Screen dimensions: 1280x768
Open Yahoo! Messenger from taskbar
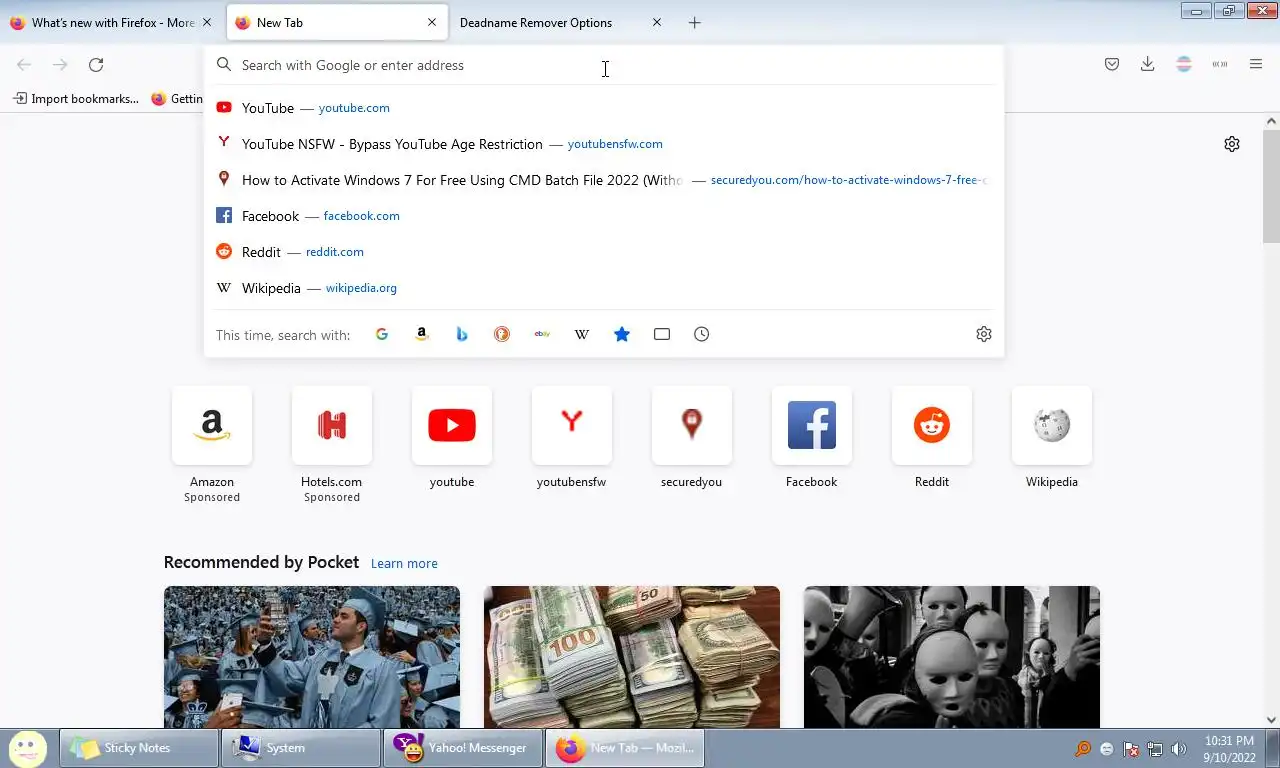(x=463, y=748)
